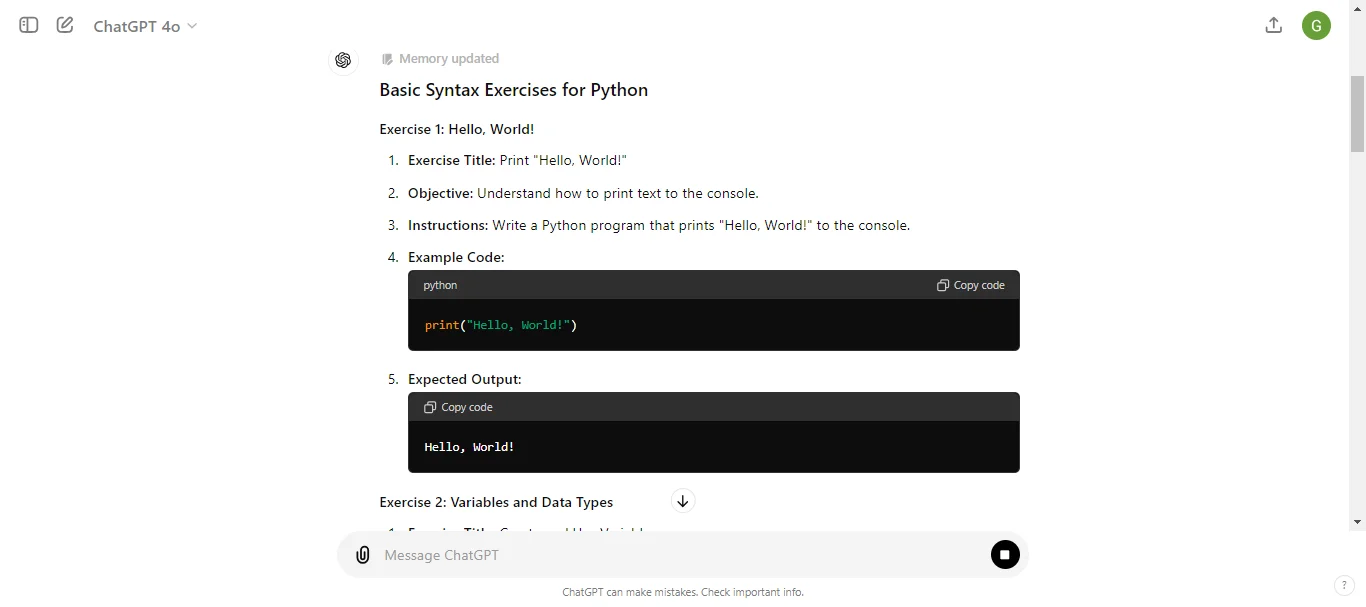
Task: Open the Memory updated pencil icon
Action: coord(387,59)
